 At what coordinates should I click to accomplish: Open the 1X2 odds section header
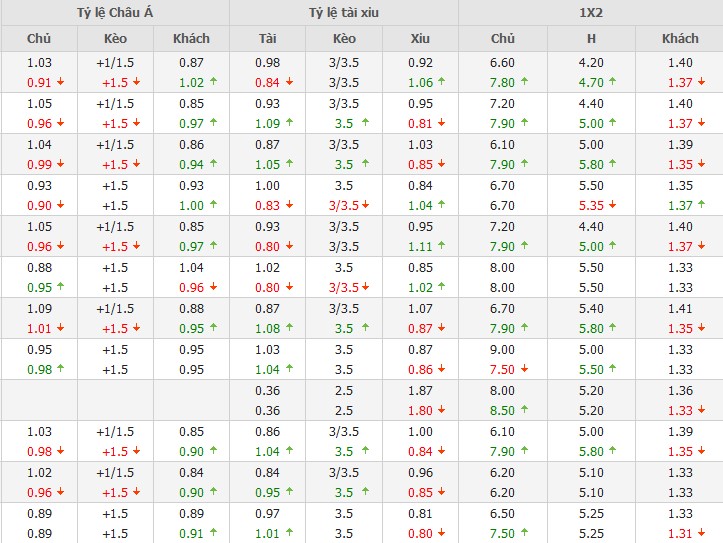[590, 13]
